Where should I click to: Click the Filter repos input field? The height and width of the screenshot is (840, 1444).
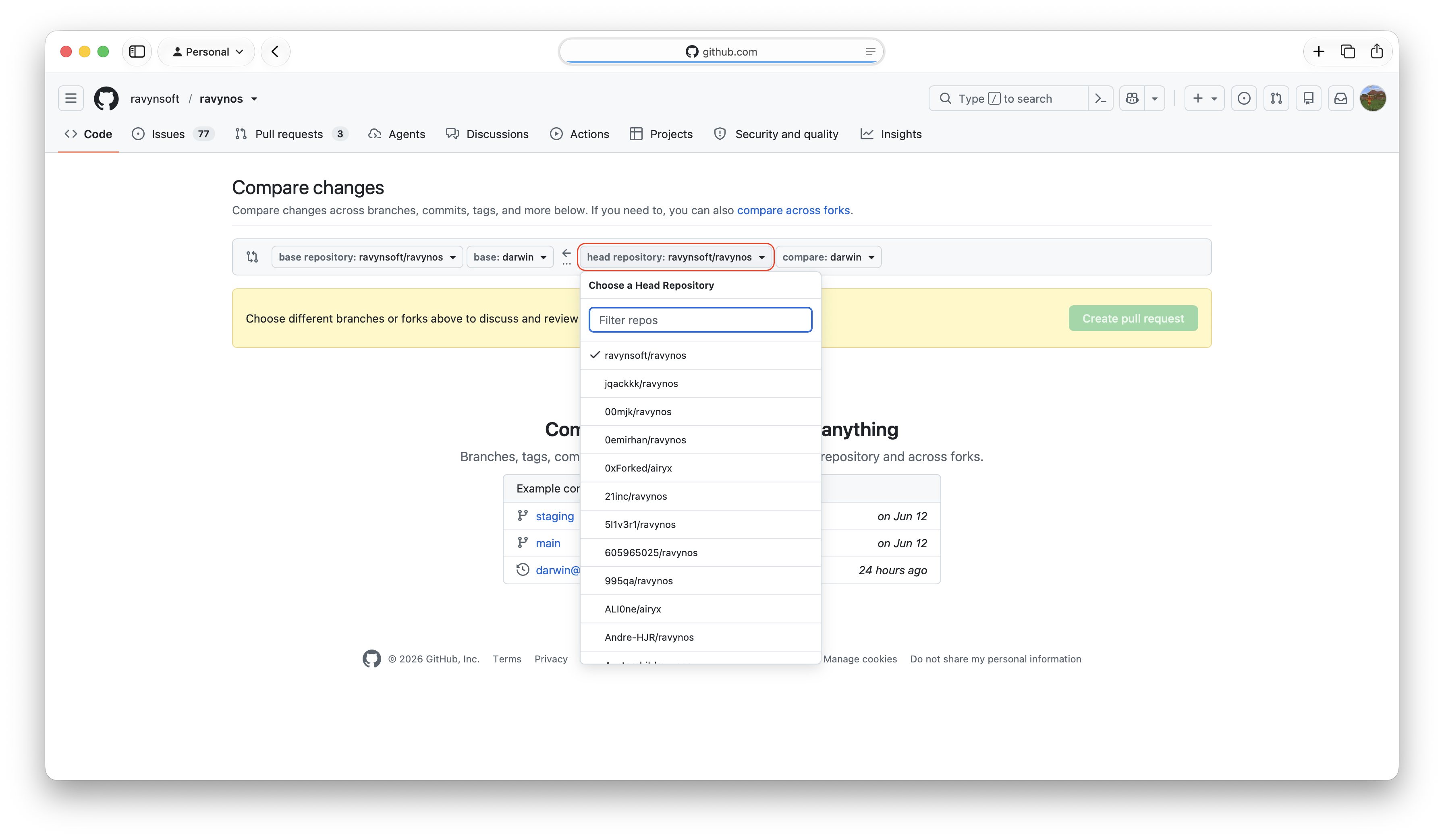pos(700,320)
